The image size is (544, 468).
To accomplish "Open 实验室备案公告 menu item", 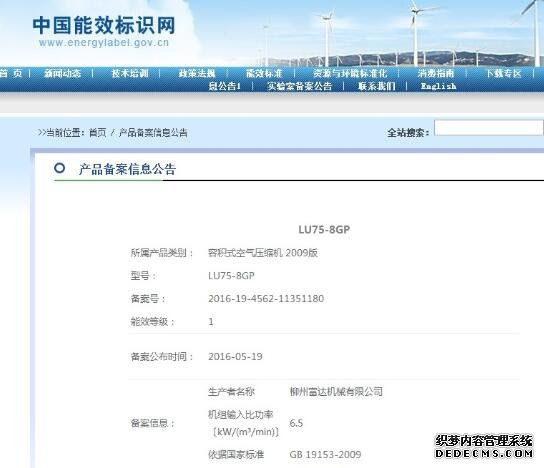I will point(300,86).
